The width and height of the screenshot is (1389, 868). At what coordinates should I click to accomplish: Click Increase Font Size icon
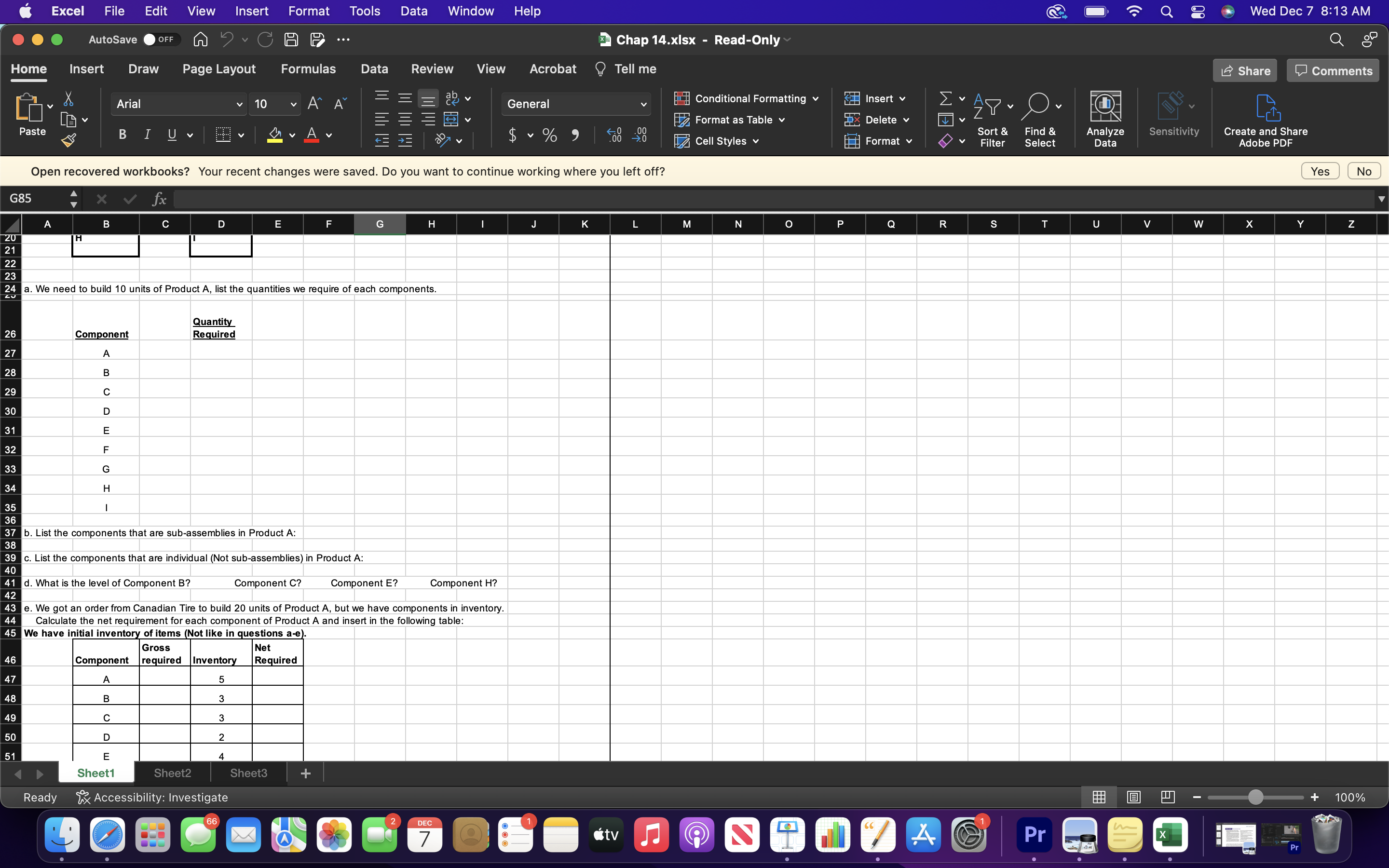(x=314, y=104)
